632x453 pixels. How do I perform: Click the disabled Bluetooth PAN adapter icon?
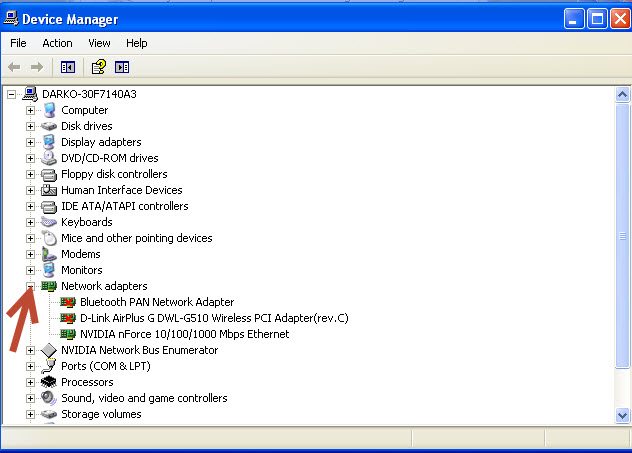(x=68, y=302)
